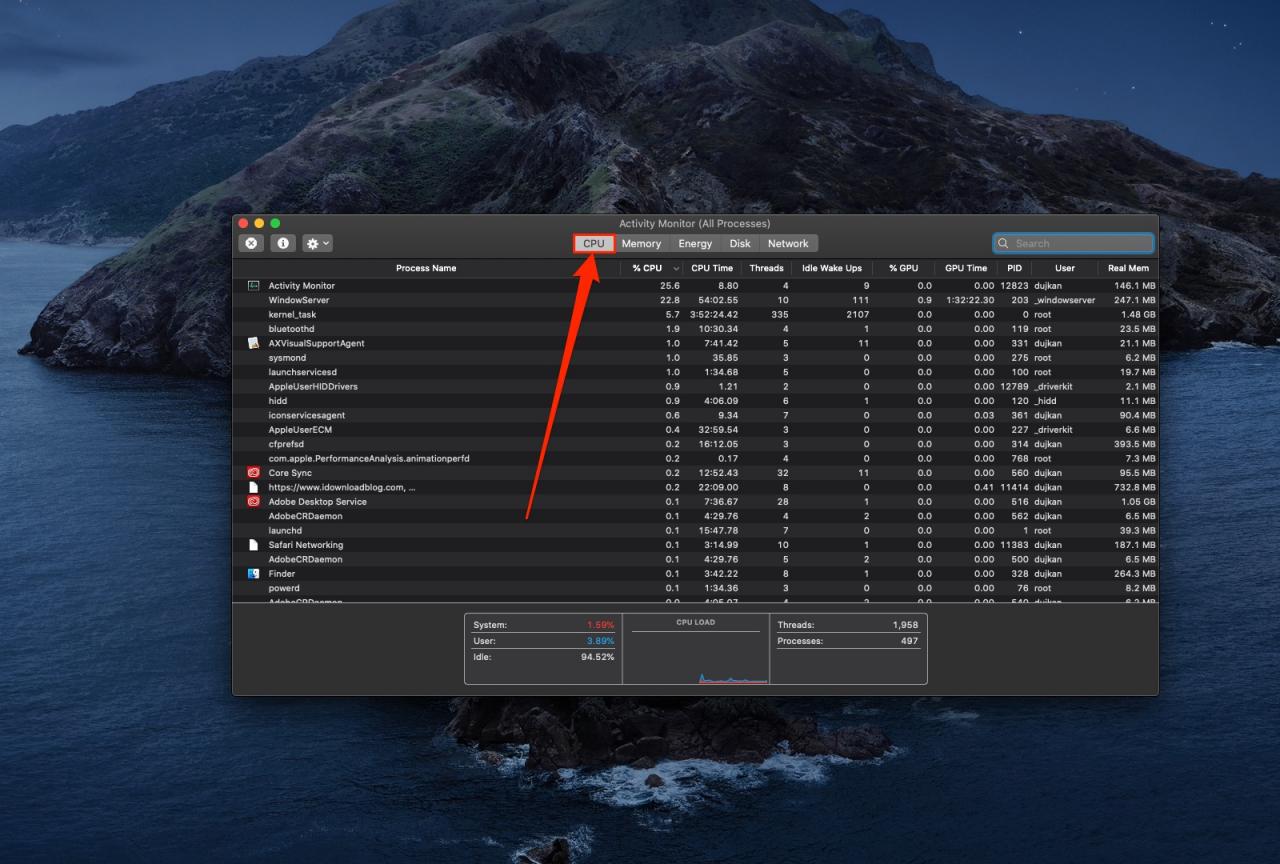This screenshot has height=864, width=1280.
Task: Sort by the Process Name column header
Action: (426, 268)
